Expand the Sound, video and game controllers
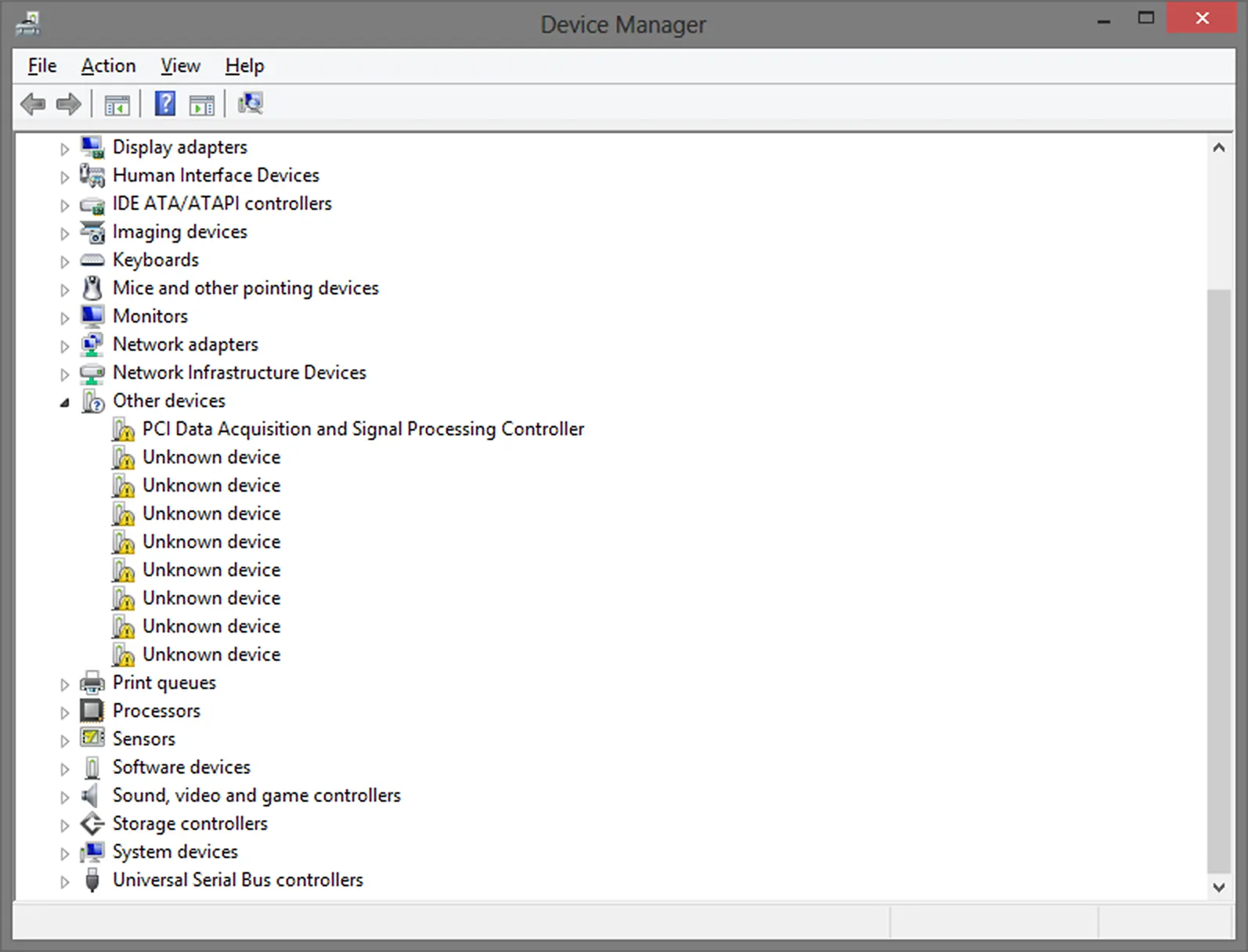The width and height of the screenshot is (1248, 952). click(x=65, y=797)
